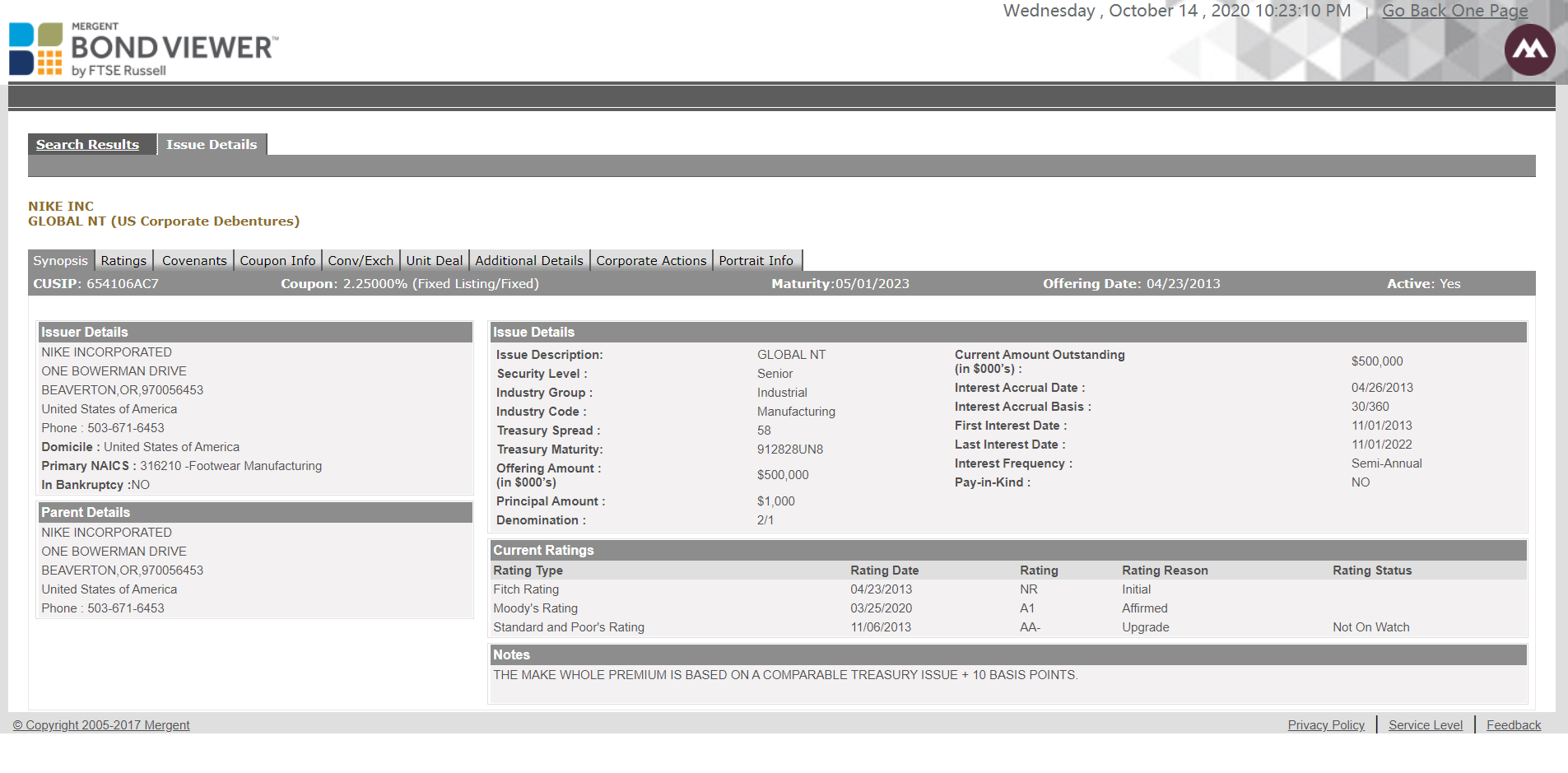Click the Industry Group value Industrial
Image resolution: width=1568 pixels, height=773 pixels.
pos(782,393)
